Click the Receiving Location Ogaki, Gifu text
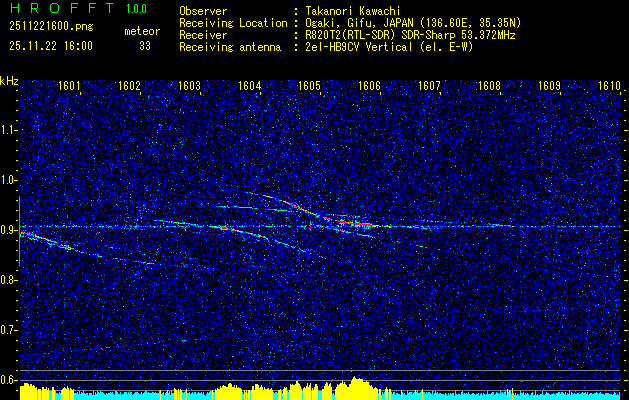 [413, 23]
